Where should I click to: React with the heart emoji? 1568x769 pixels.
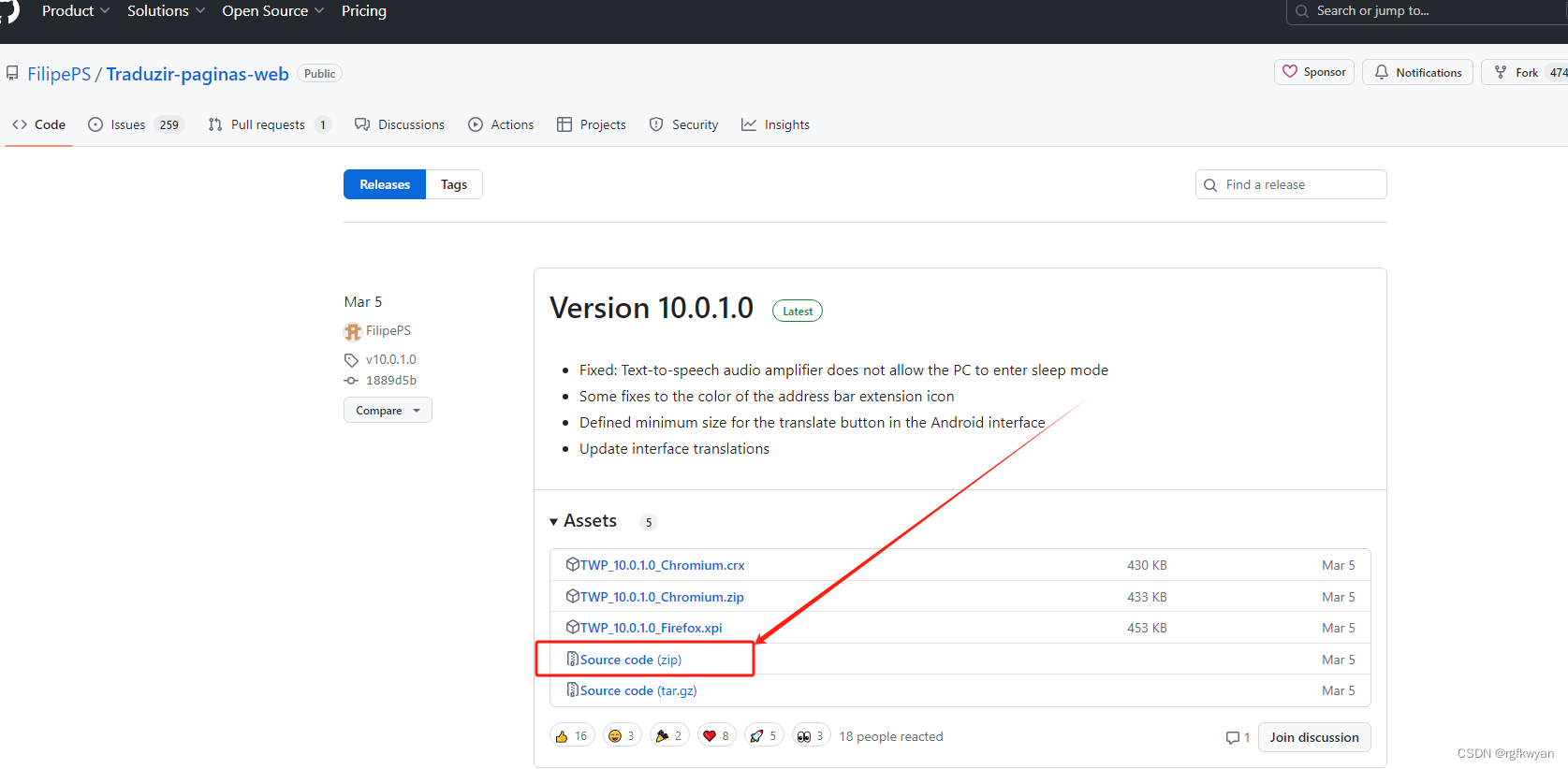[x=717, y=736]
